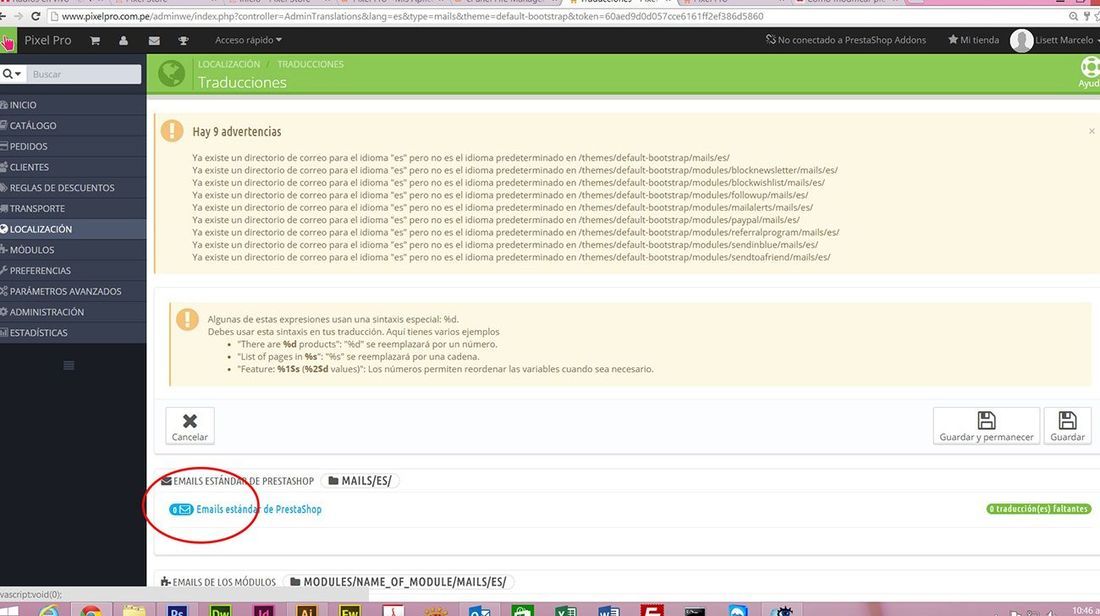Click the Pixel Pro shop name

click(48, 40)
